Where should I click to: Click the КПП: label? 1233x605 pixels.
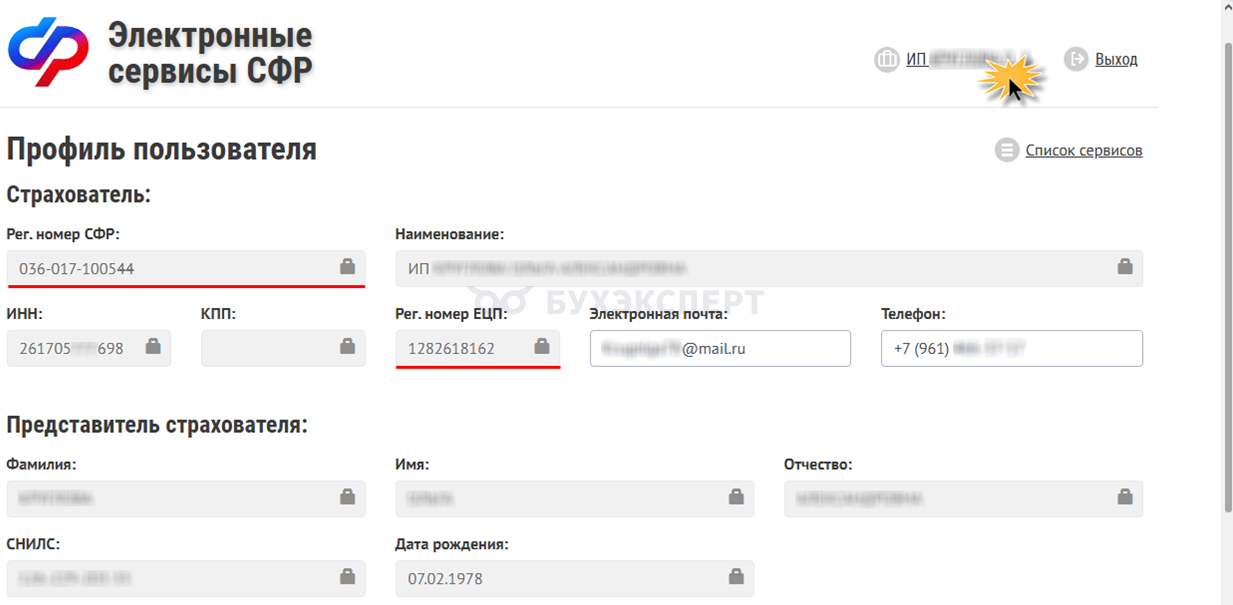coord(218,314)
